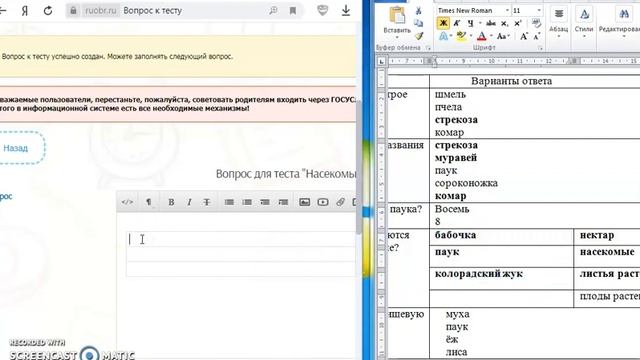
Task: Click Восемь in Word table
Action: pyautogui.click(x=452, y=209)
